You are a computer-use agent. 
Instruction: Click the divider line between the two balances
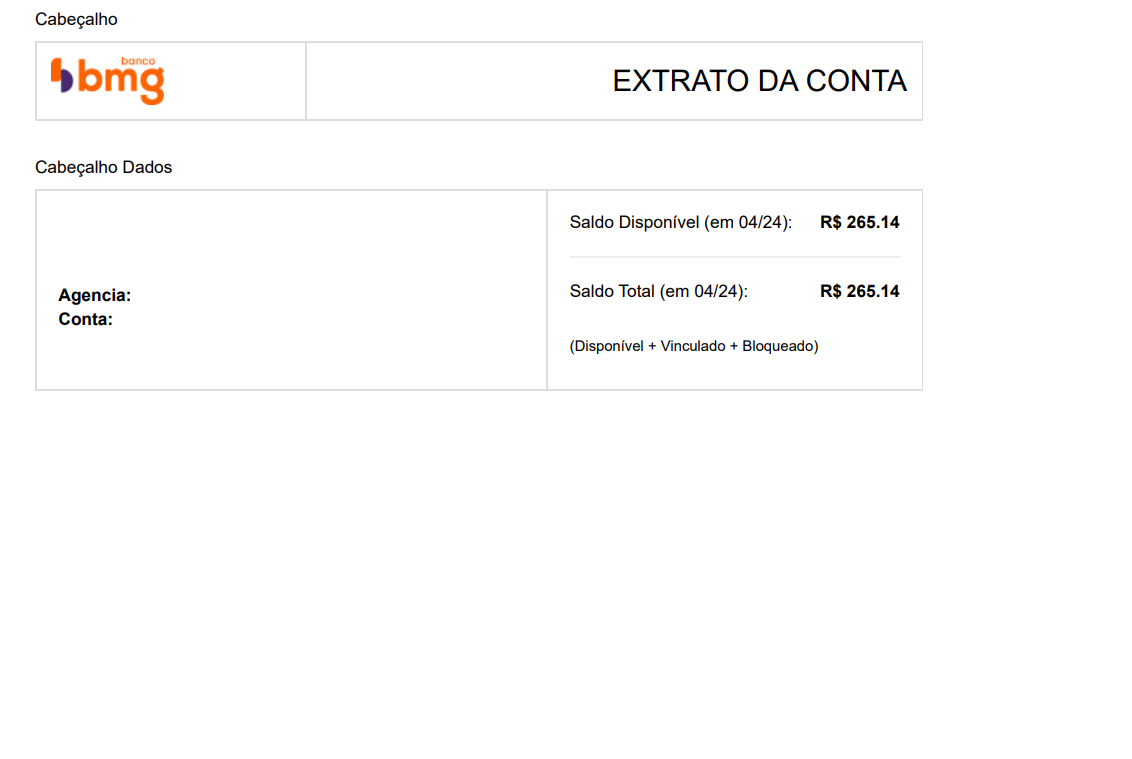734,257
